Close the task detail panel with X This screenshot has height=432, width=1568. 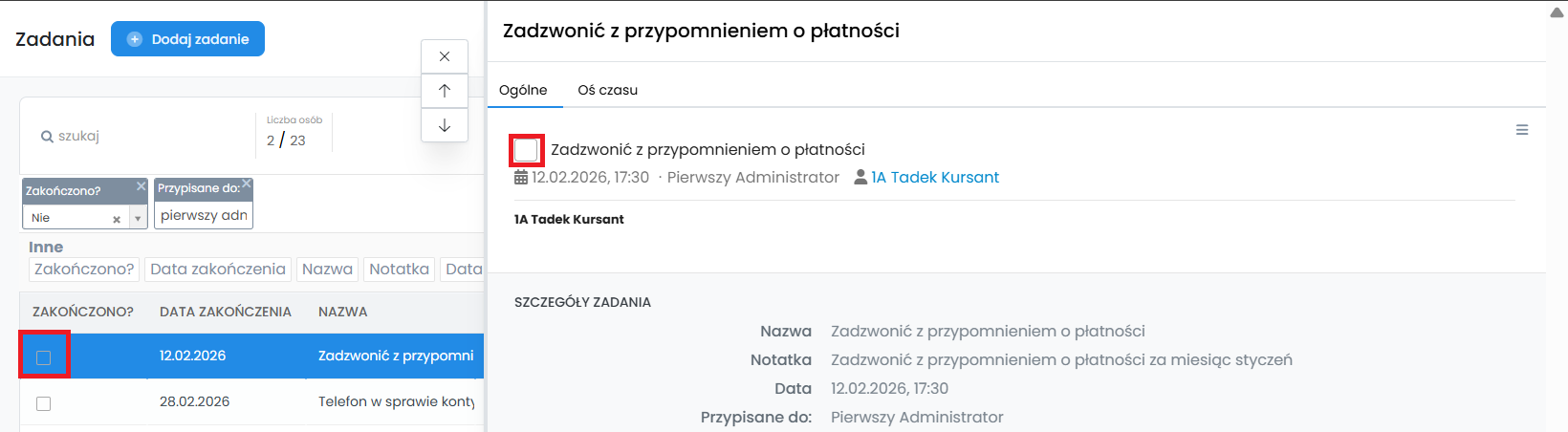tap(445, 56)
